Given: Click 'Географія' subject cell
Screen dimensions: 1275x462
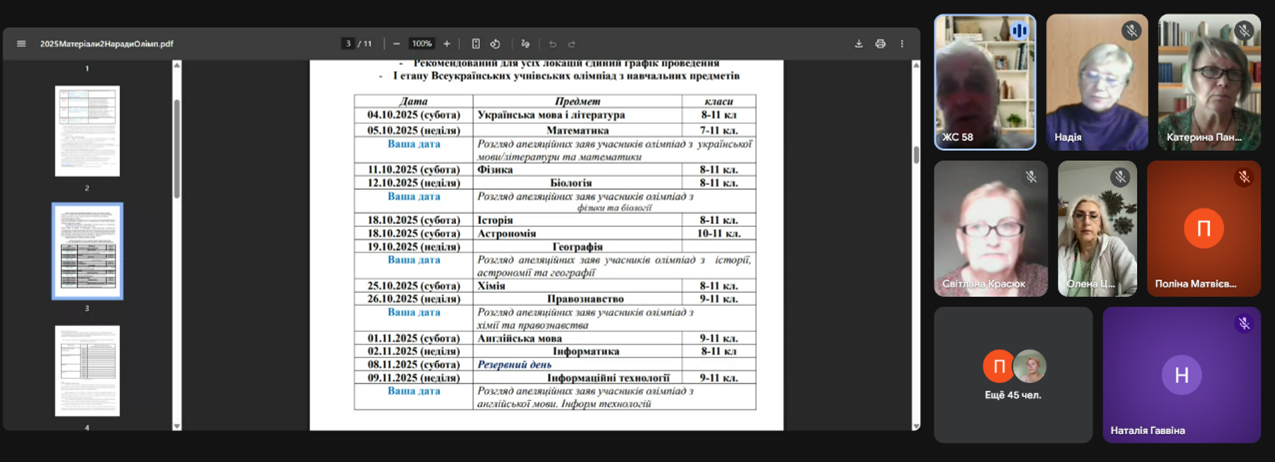Looking at the screenshot, I should [x=577, y=246].
